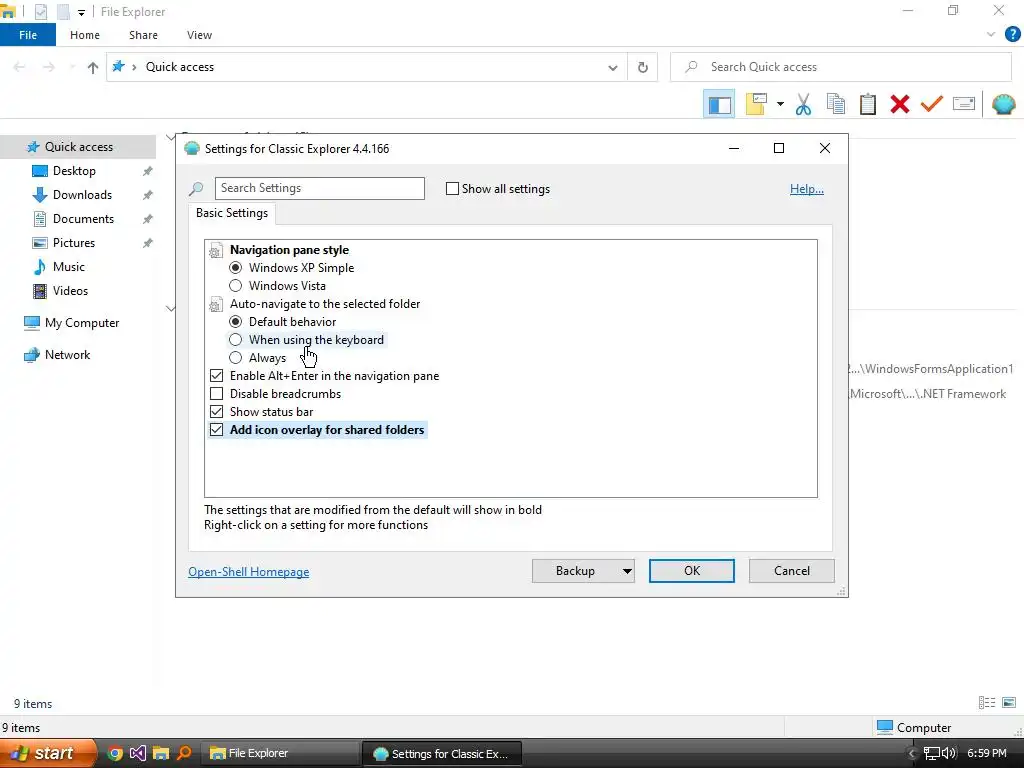Click the Search Settings input field
This screenshot has width=1024, height=768.
(x=320, y=188)
